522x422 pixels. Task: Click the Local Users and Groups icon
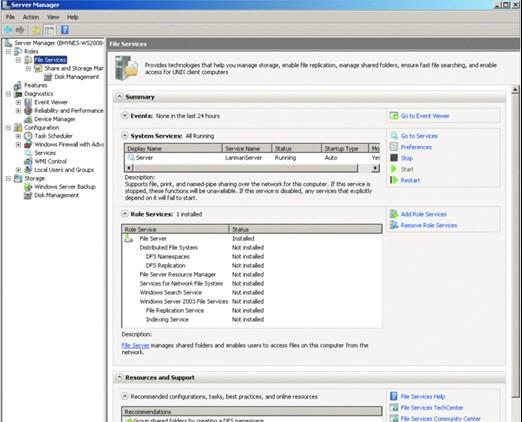tap(28, 170)
